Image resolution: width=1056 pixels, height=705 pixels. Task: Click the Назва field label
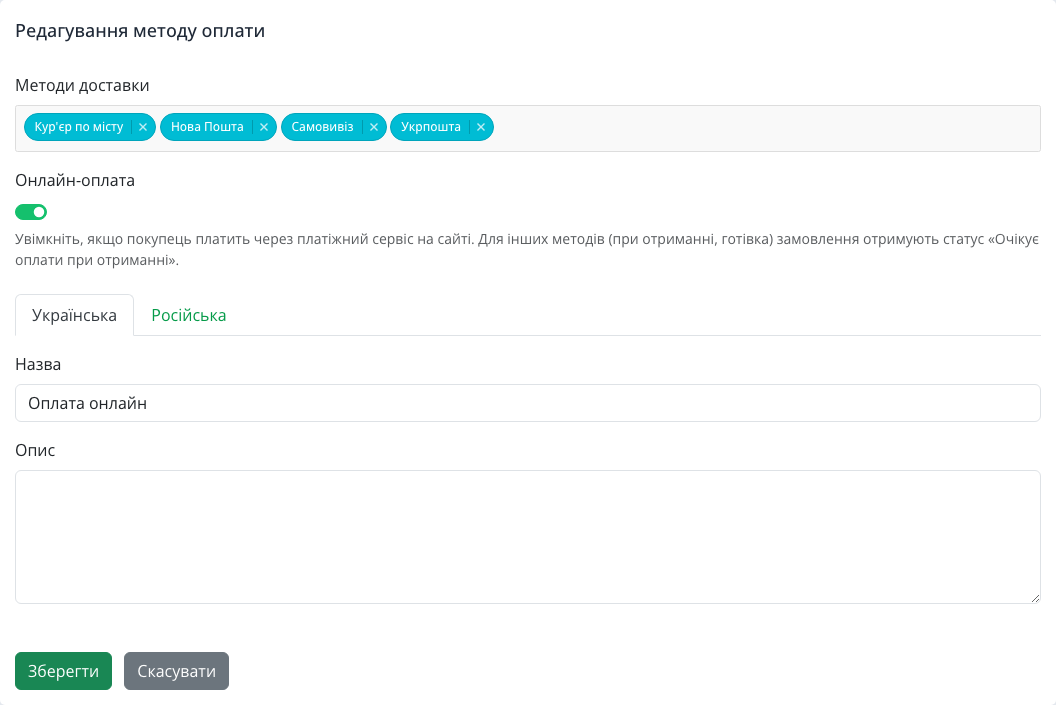38,364
